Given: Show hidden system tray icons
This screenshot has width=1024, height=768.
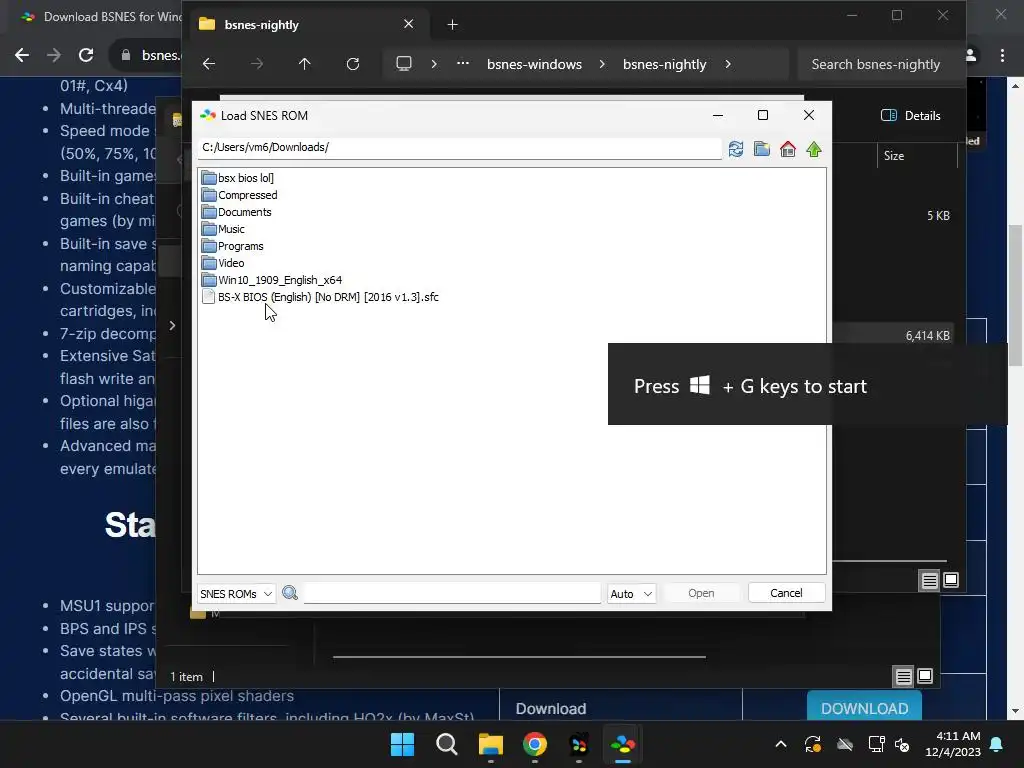Looking at the screenshot, I should pyautogui.click(x=780, y=744).
